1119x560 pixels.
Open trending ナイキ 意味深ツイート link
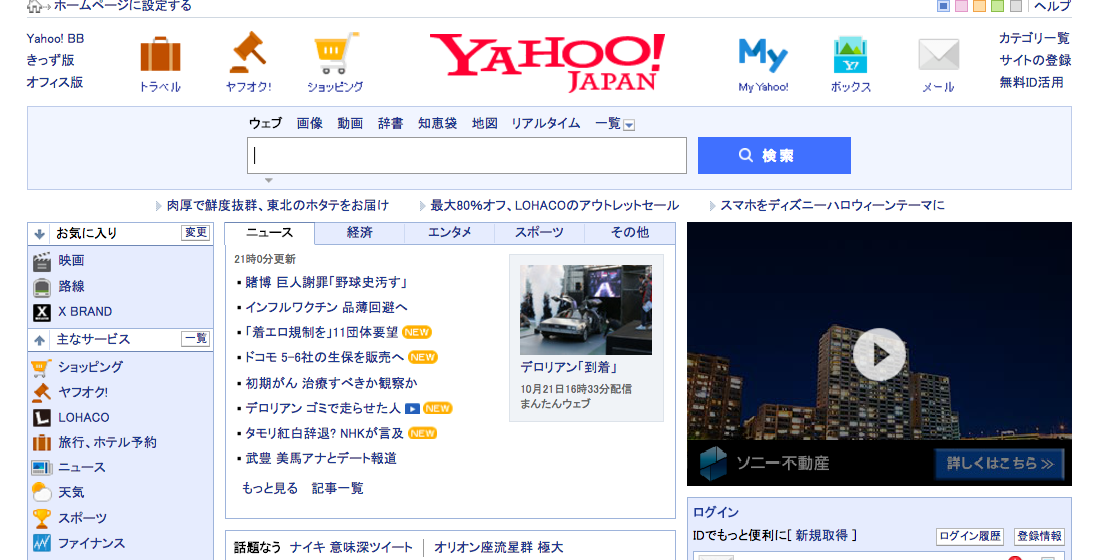[x=352, y=548]
